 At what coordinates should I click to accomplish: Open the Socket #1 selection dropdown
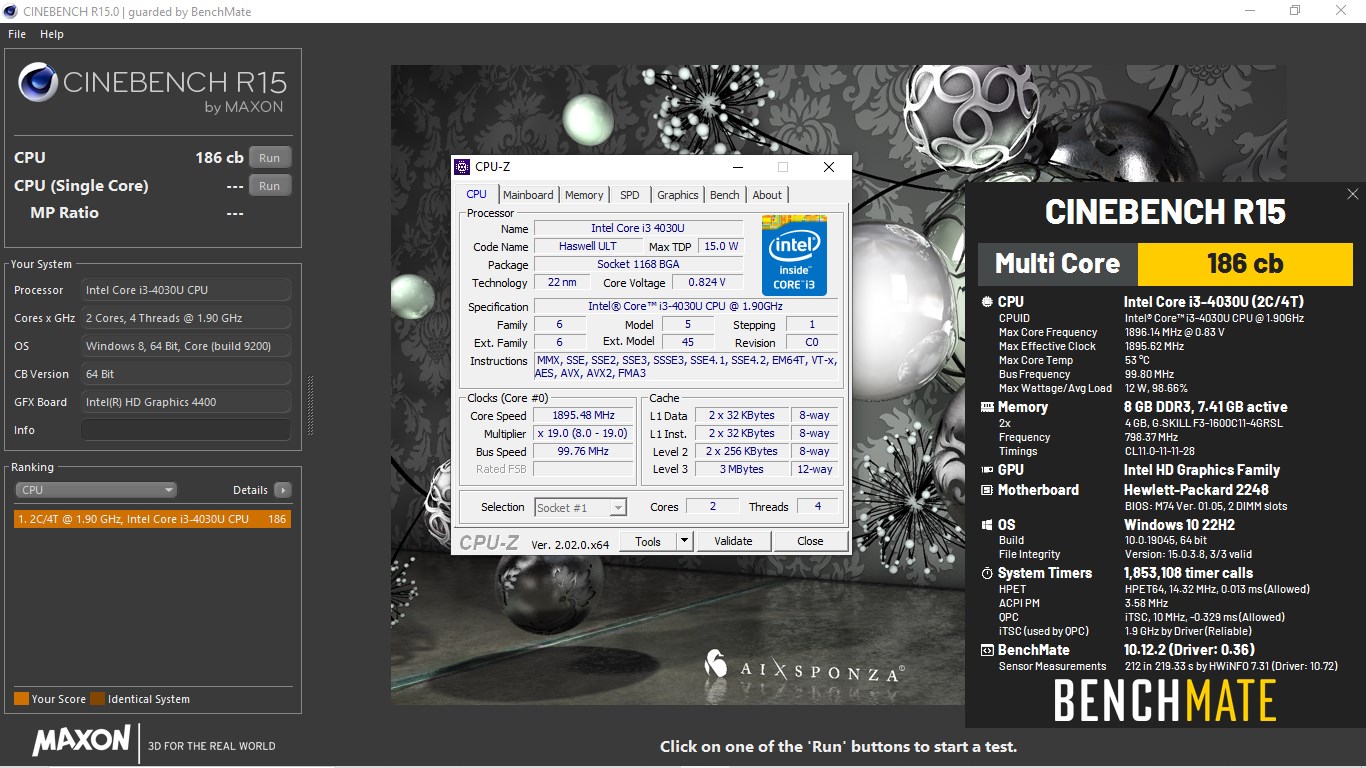pos(580,507)
